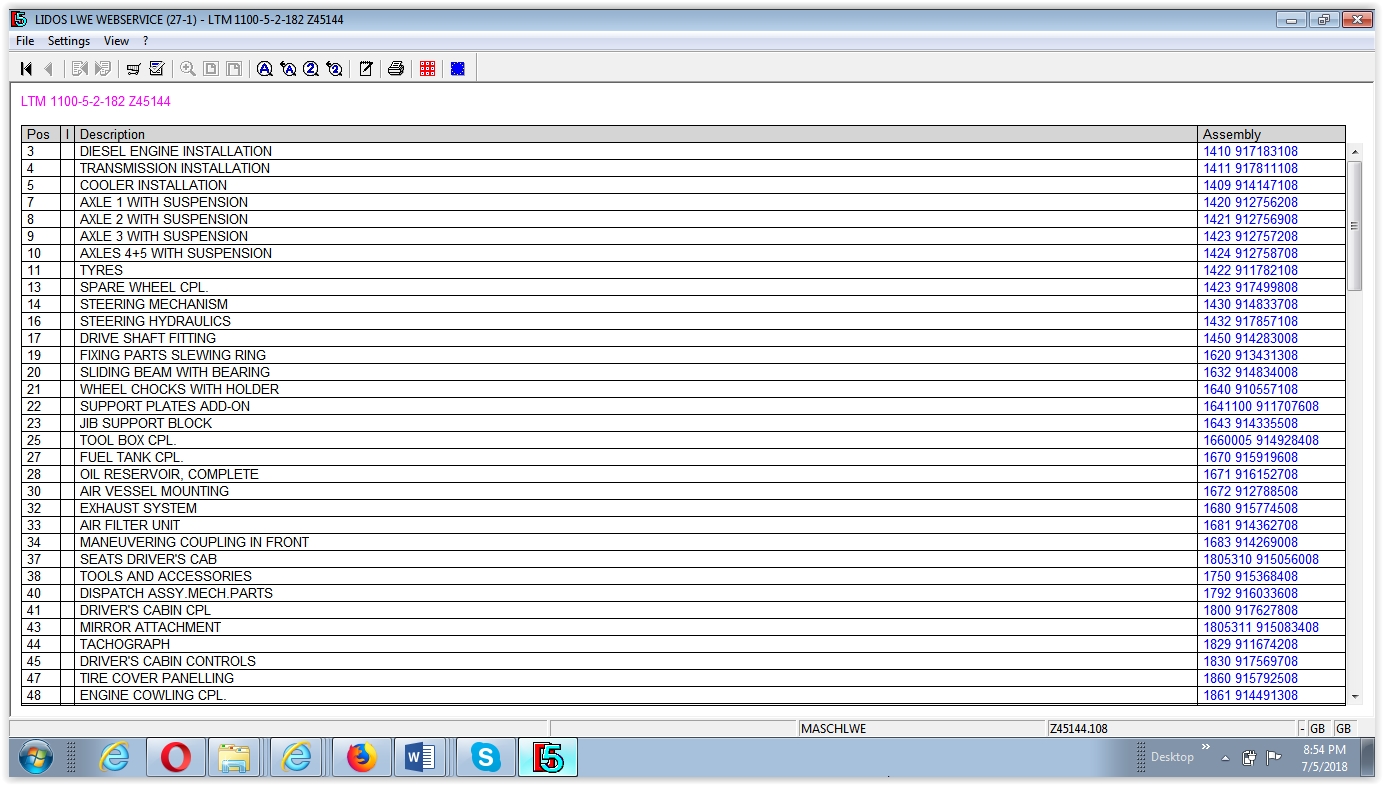Select EXHAUST SYSTEM row
This screenshot has width=1383, height=785.
point(683,509)
